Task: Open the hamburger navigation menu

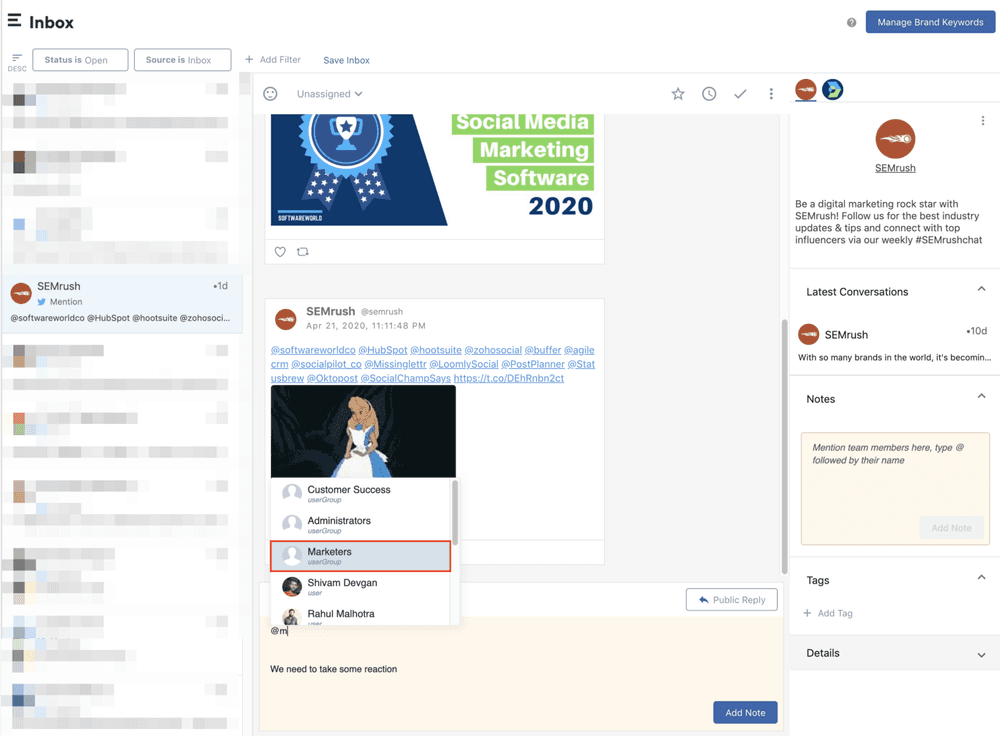Action: (14, 21)
